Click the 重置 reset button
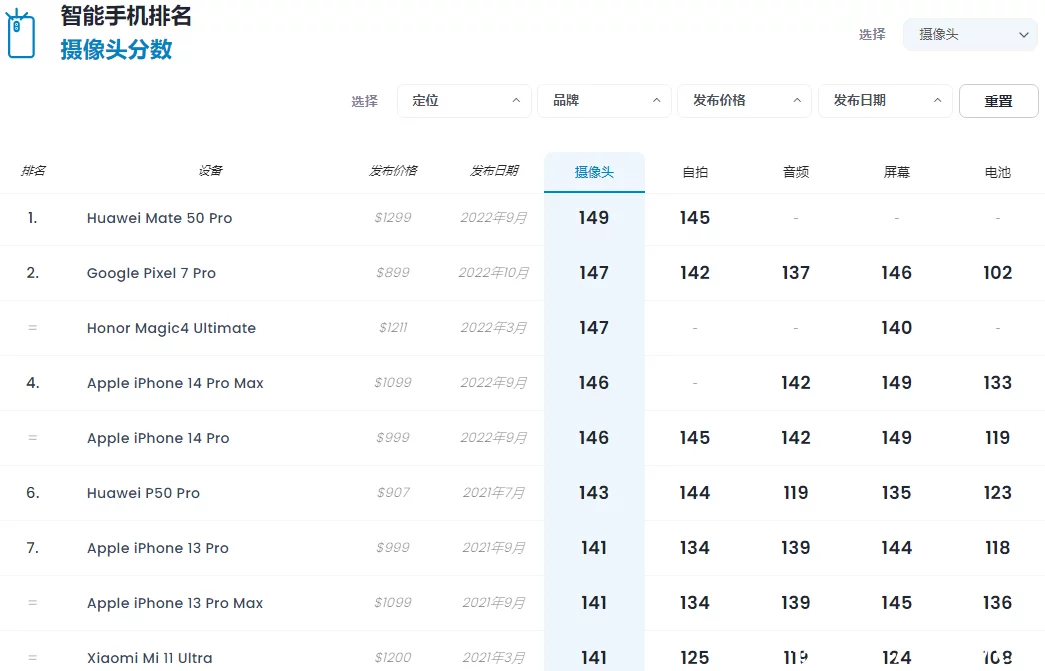Screen dimensions: 1045x671 (998, 101)
